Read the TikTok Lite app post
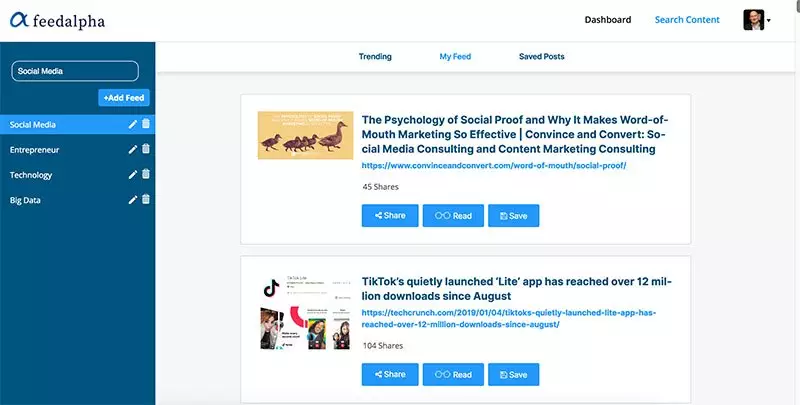 click(453, 374)
